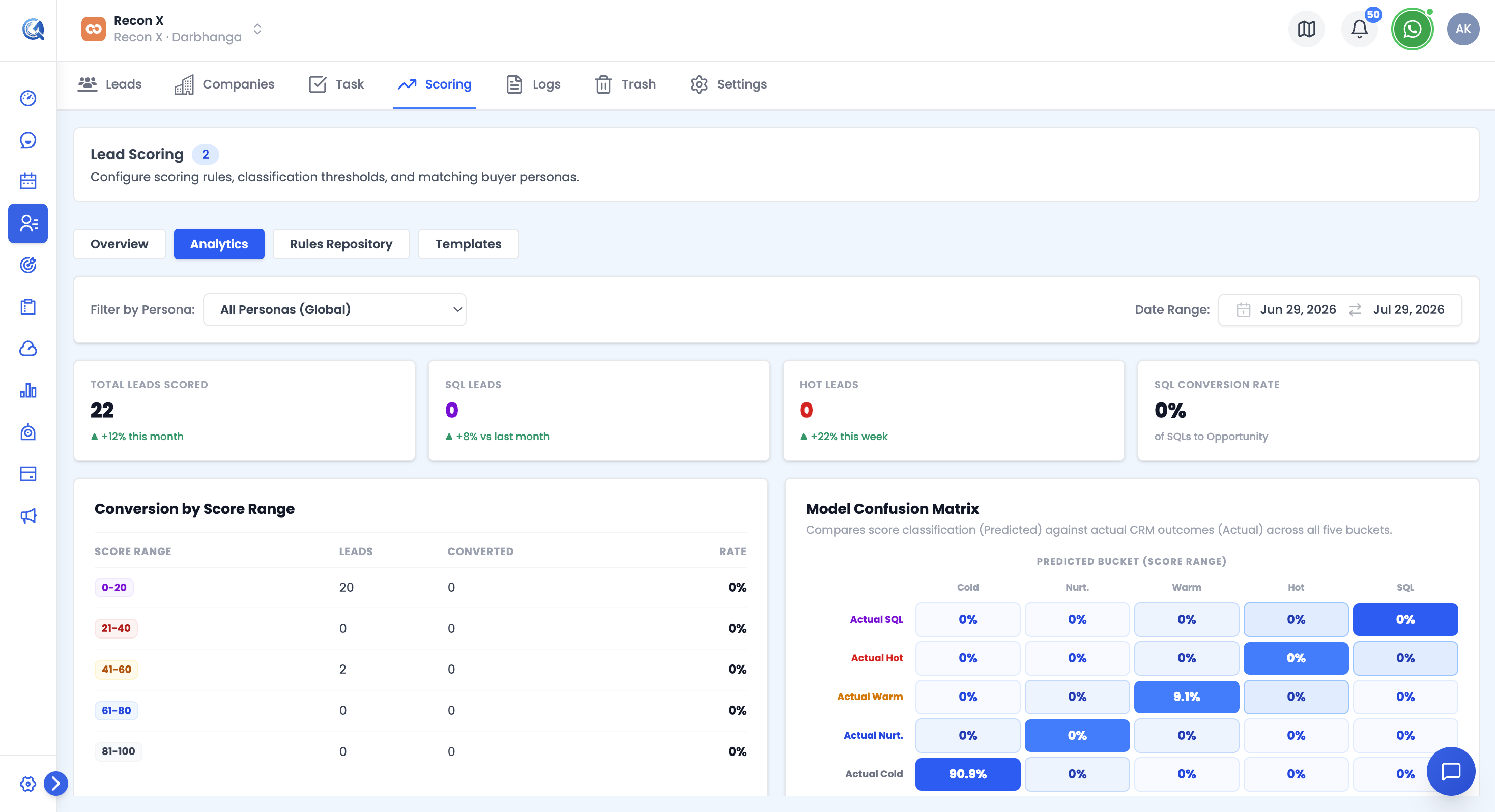The width and height of the screenshot is (1495, 812).
Task: Open the clipboard sidebar icon
Action: [28, 306]
